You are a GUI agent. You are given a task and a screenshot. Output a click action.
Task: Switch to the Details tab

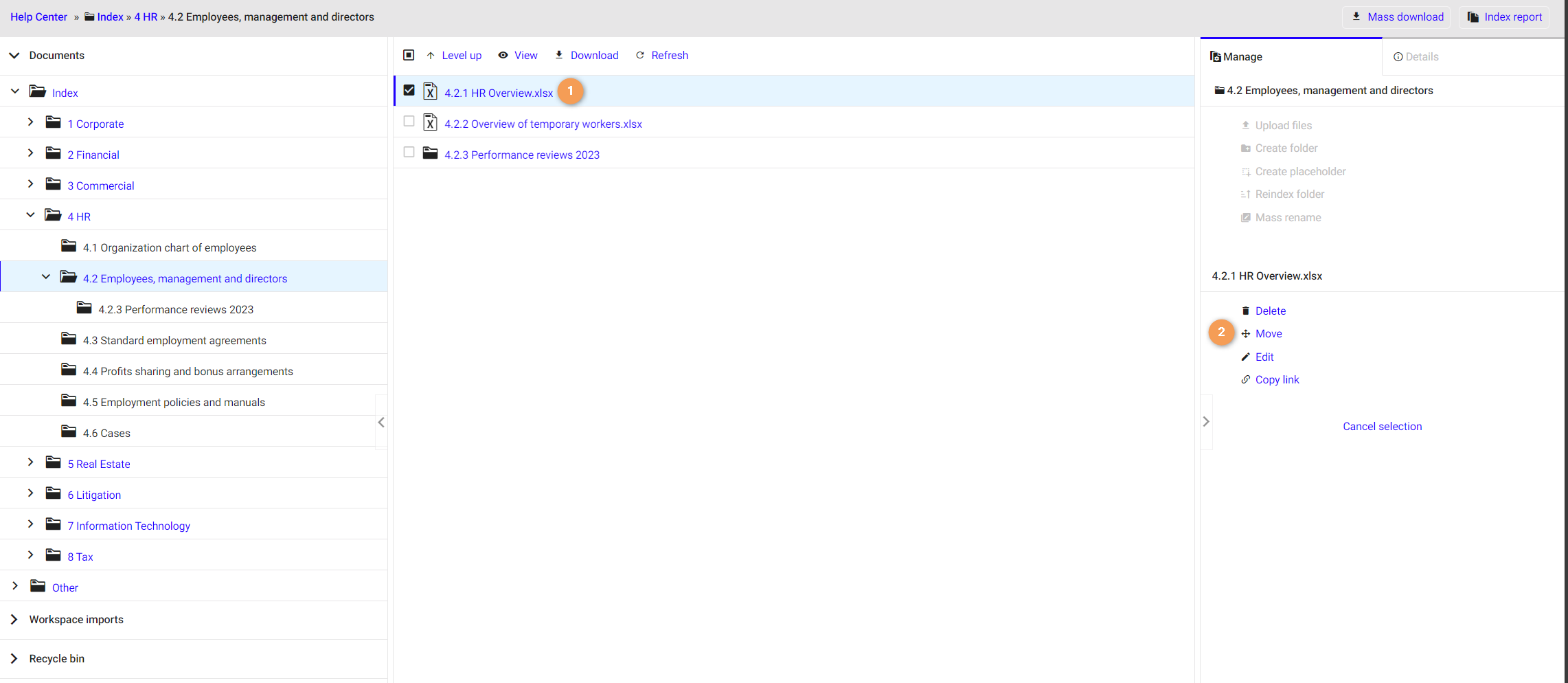tap(1416, 57)
